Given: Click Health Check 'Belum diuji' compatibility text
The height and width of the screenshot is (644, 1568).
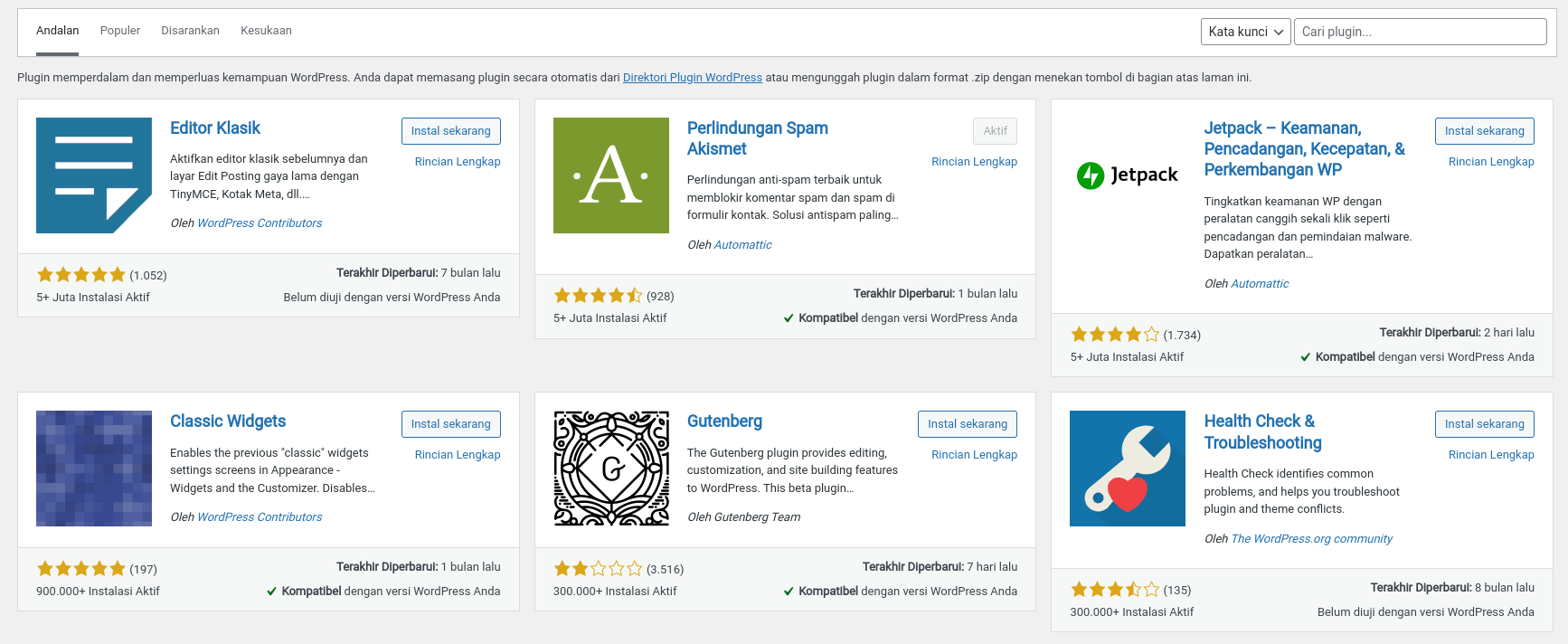Looking at the screenshot, I should point(1426,612).
